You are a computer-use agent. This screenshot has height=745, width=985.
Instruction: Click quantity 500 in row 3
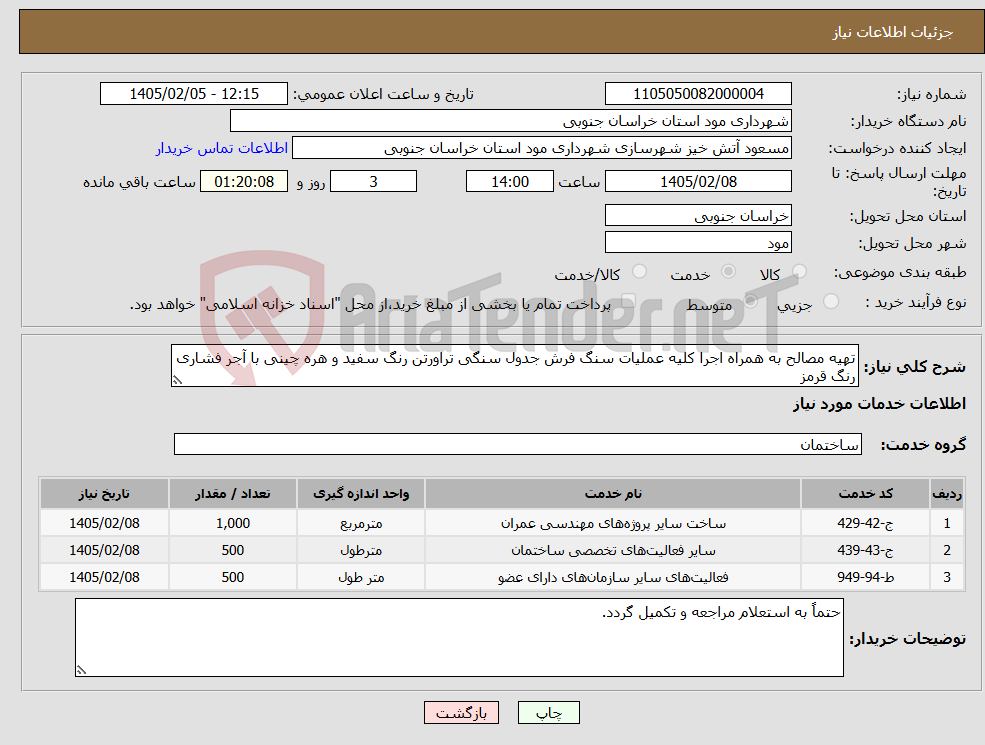(x=232, y=577)
